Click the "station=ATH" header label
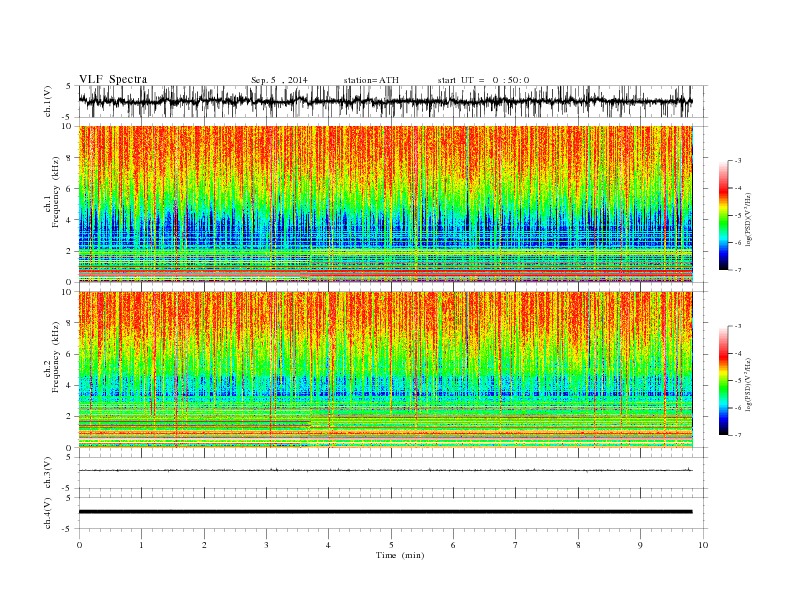Viewport: 792px width, 612px height. pyautogui.click(x=371, y=80)
